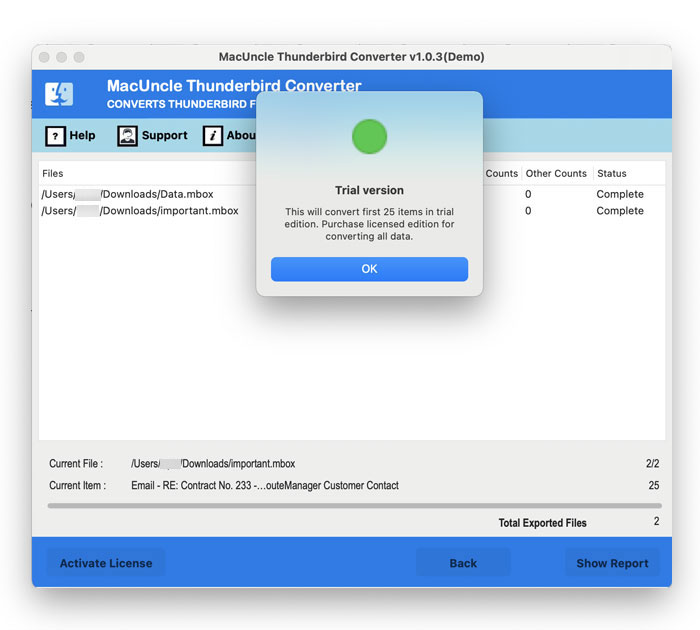Screen dimensions: 700x630
Task: Click the MacUncle Finder logo icon
Action: pyautogui.click(x=59, y=94)
